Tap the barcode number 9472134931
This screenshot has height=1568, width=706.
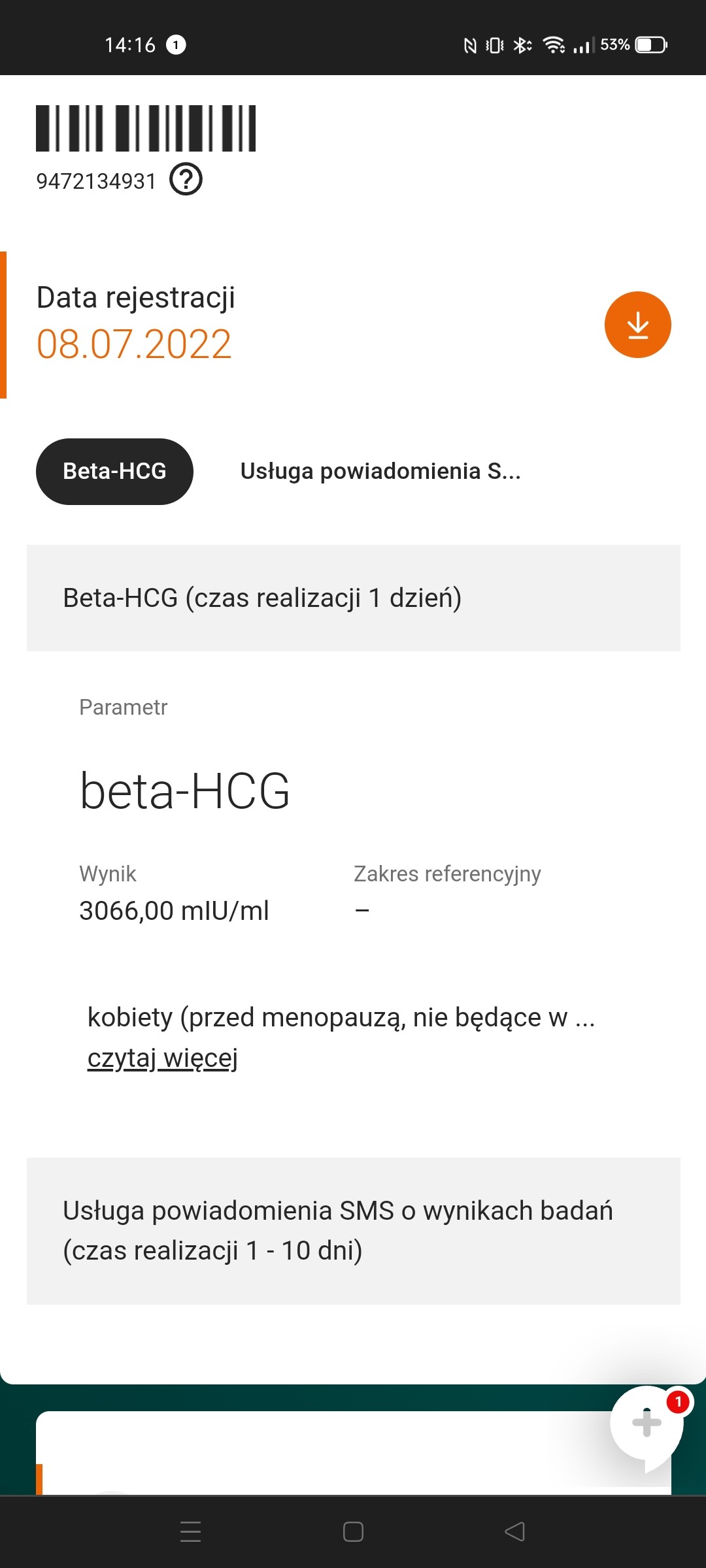tap(96, 181)
